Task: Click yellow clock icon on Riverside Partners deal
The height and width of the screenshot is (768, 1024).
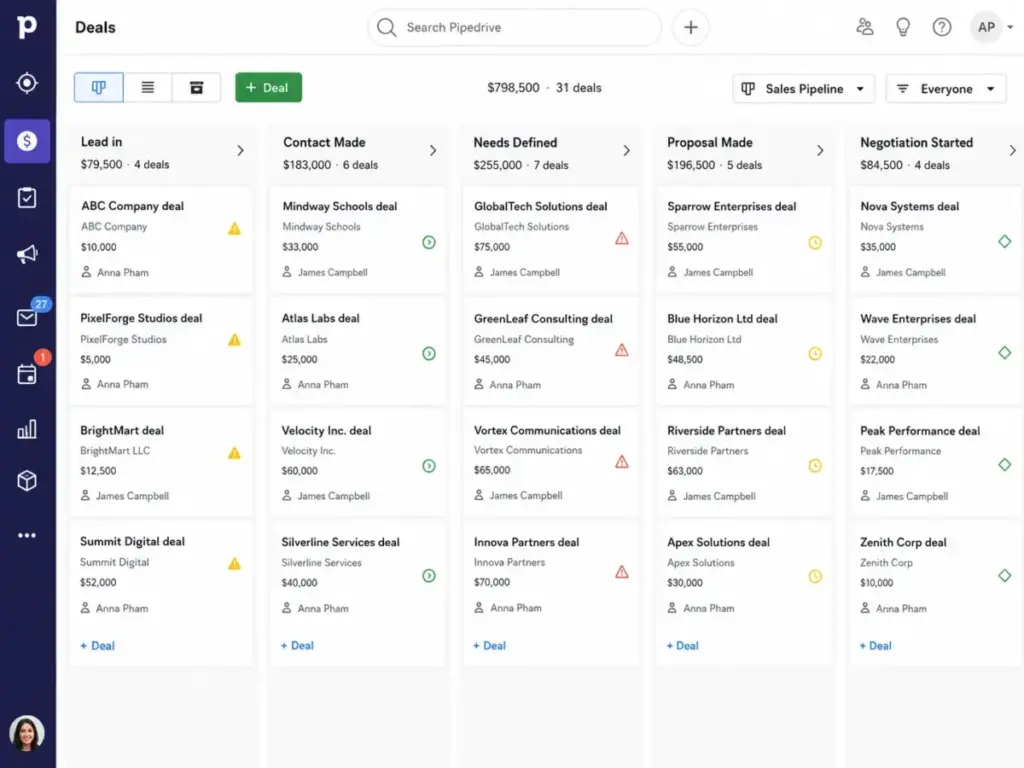Action: [815, 466]
